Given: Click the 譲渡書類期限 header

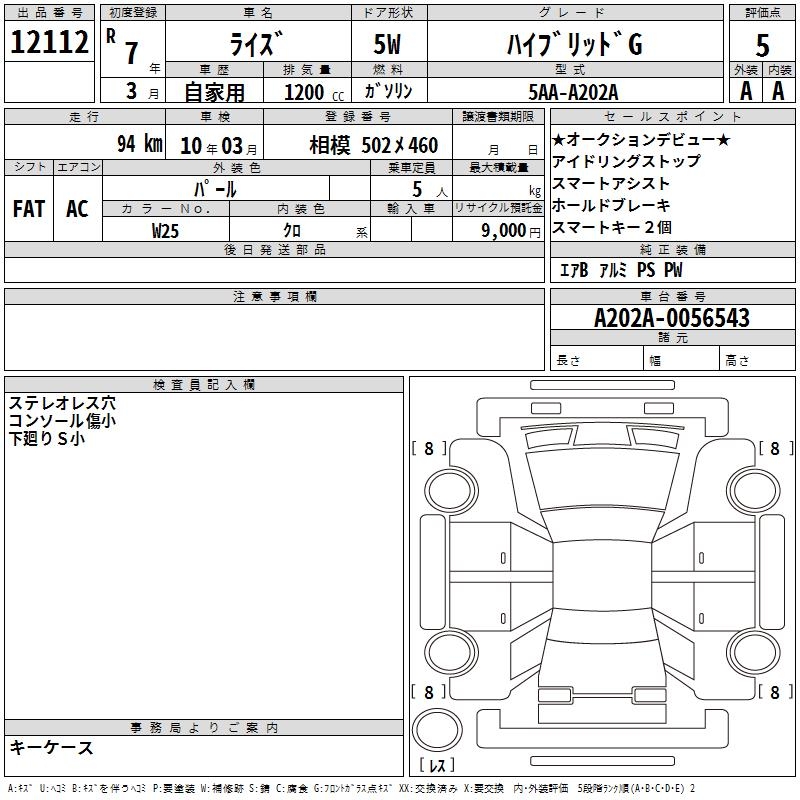Looking at the screenshot, I should [498, 116].
